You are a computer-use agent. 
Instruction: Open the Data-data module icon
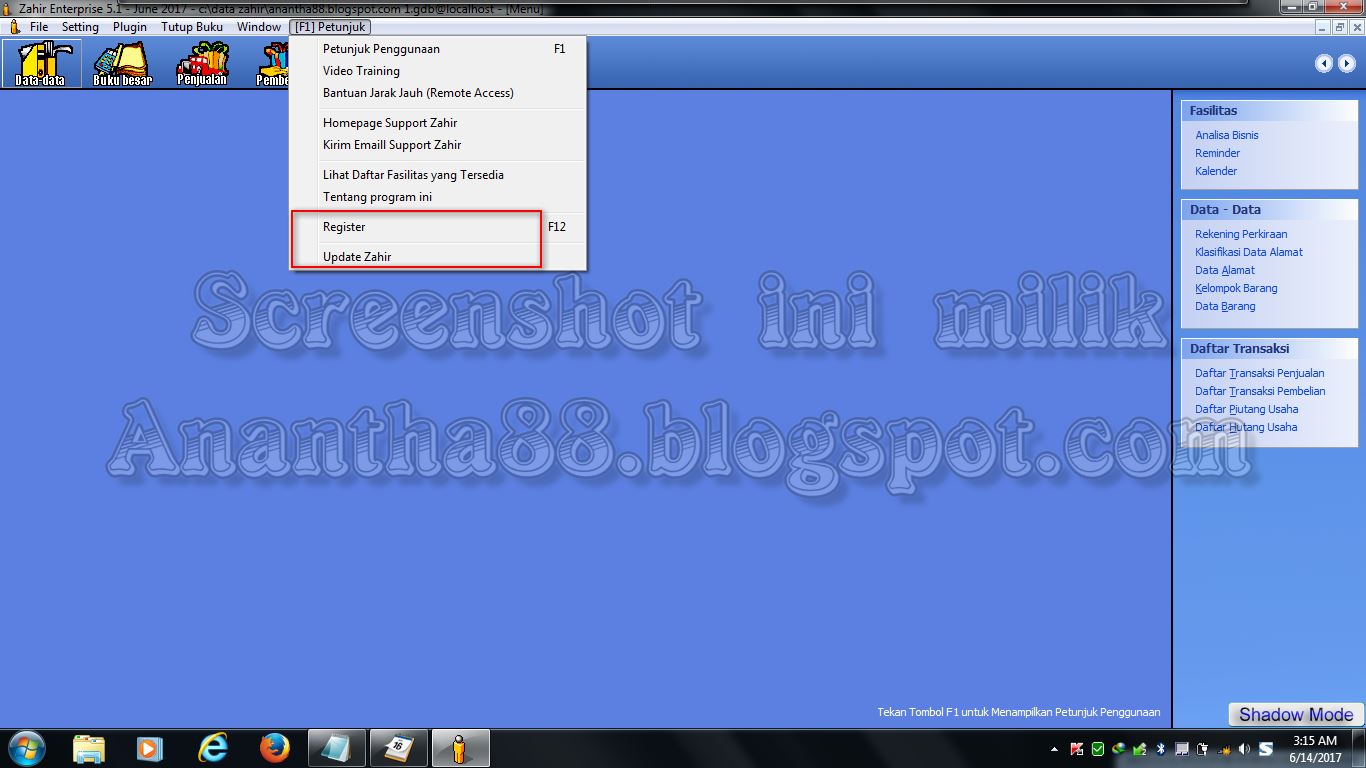click(42, 63)
